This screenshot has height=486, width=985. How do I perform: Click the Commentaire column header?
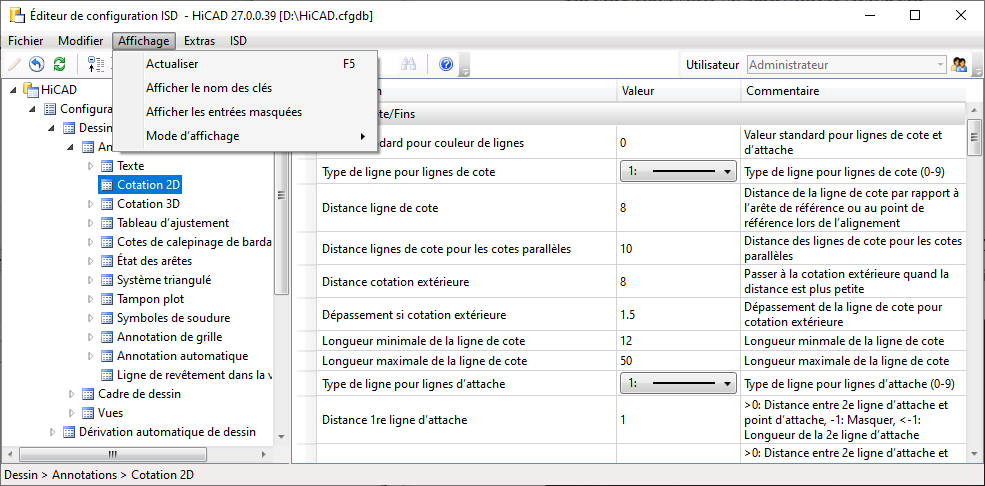pos(782,91)
